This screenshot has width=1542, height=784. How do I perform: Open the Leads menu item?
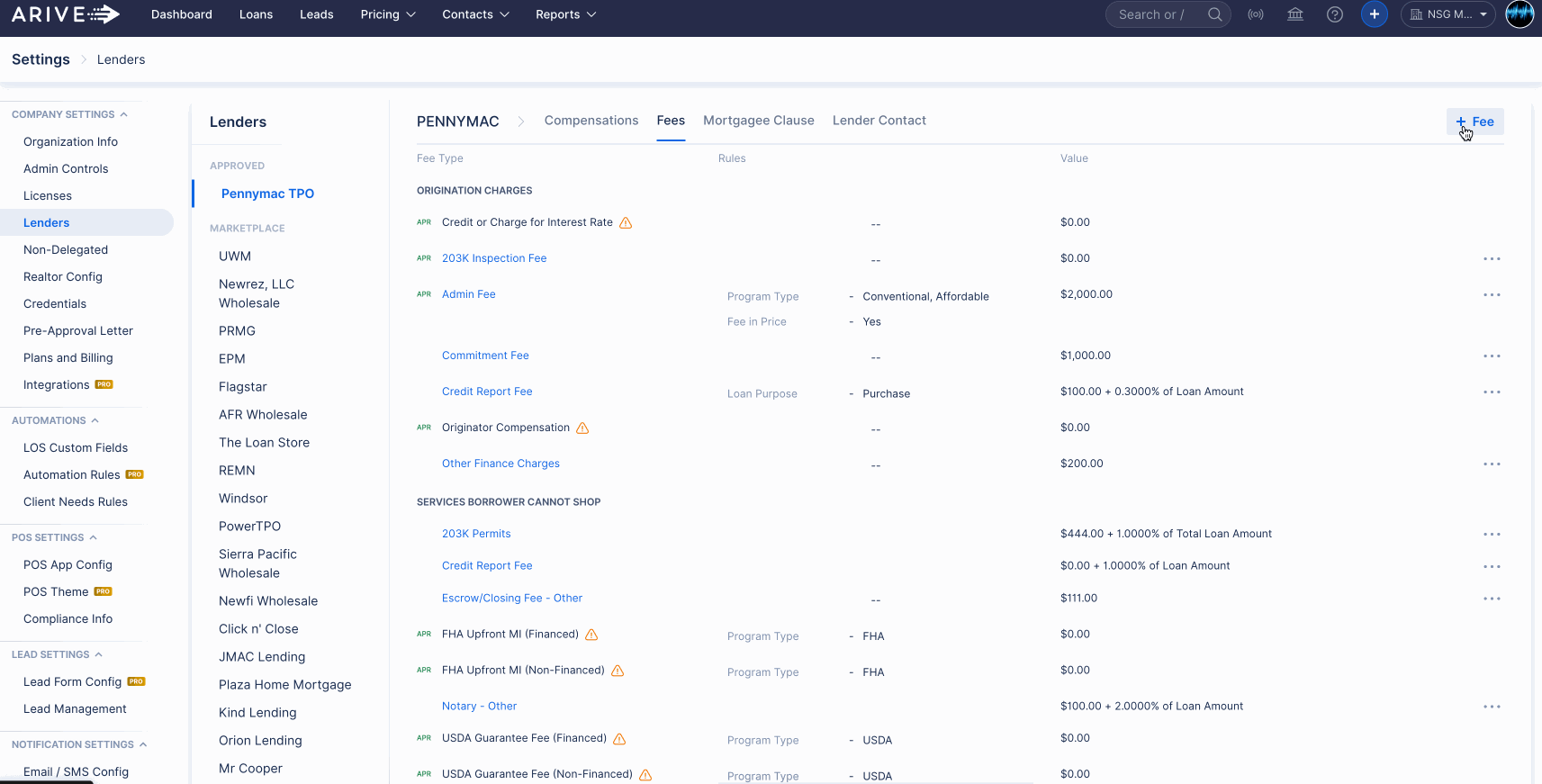click(317, 14)
